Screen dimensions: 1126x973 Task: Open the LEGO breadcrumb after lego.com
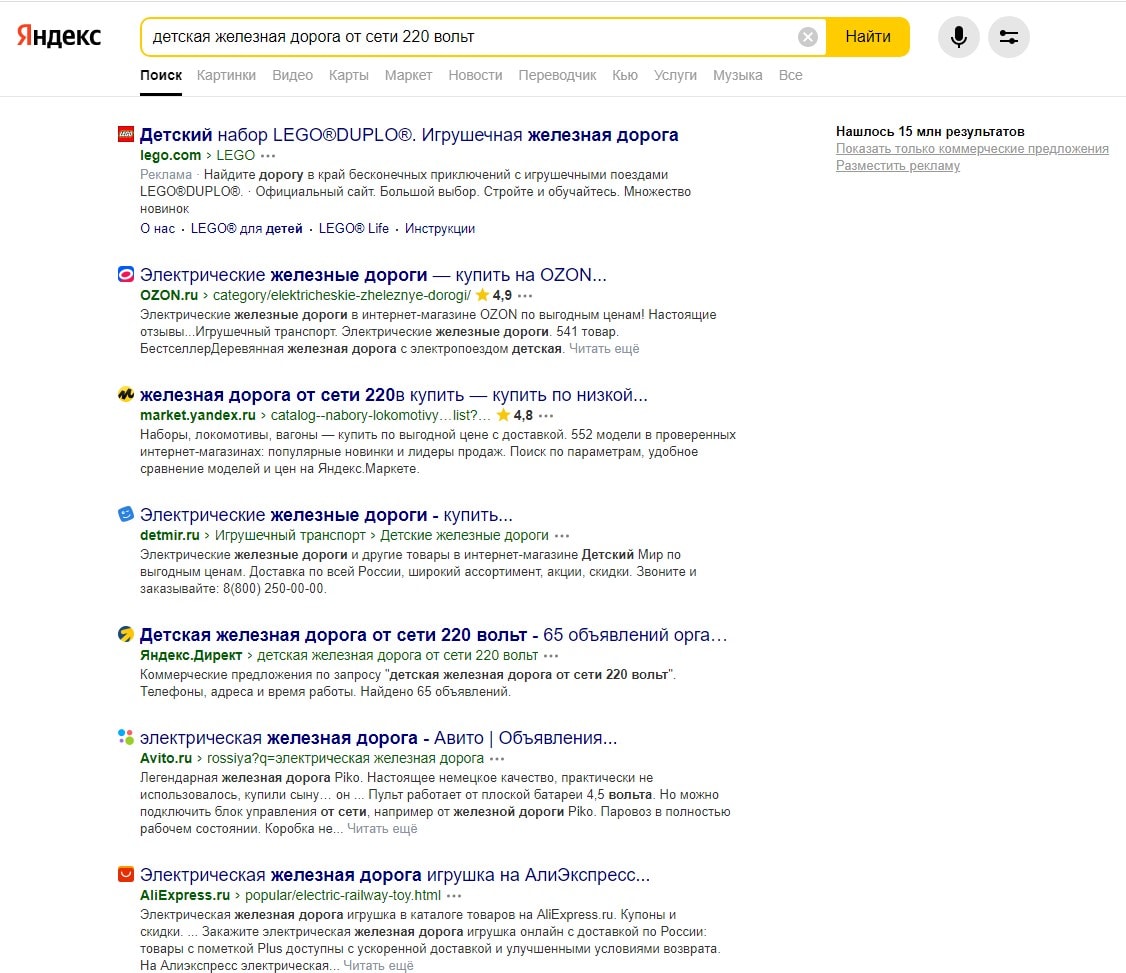click(236, 155)
